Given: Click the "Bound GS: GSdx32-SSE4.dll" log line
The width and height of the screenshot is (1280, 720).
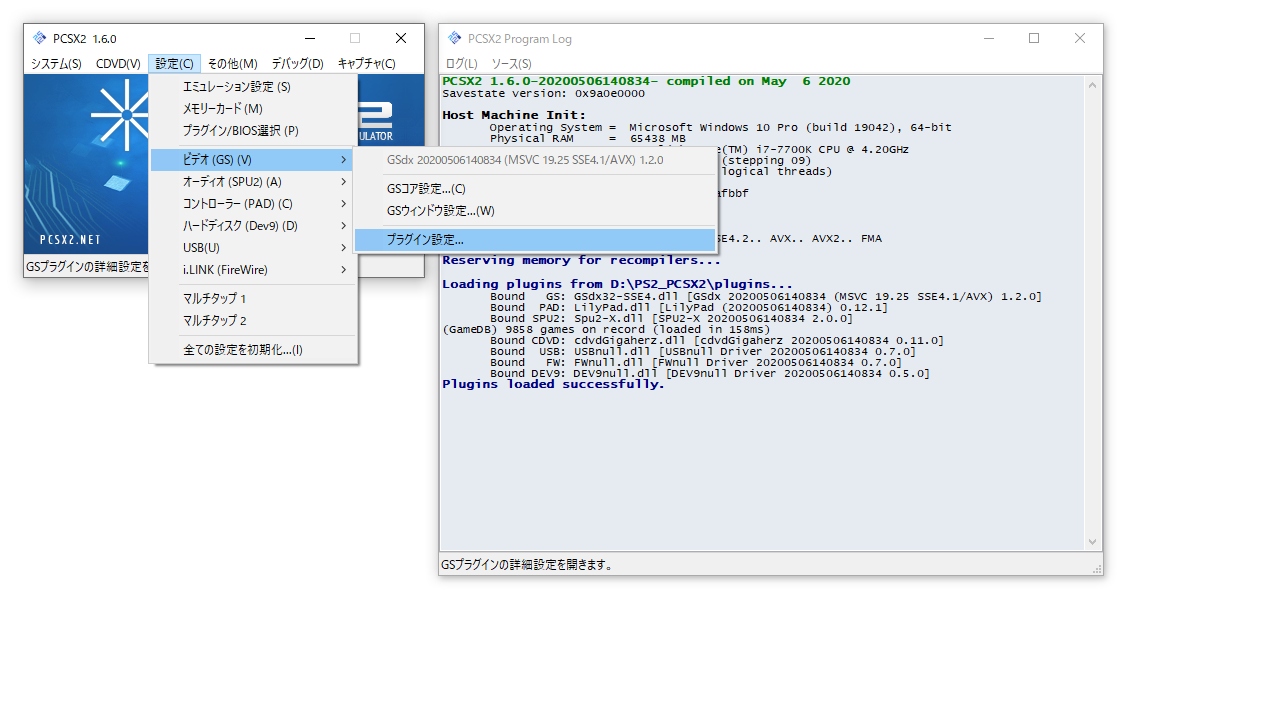Looking at the screenshot, I should coord(766,296).
